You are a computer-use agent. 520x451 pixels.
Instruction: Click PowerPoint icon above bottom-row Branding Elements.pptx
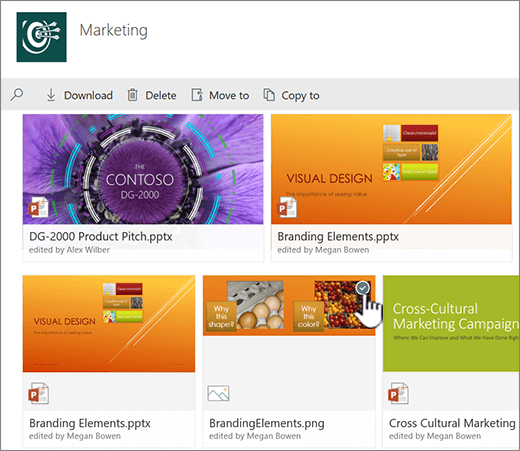(39, 394)
